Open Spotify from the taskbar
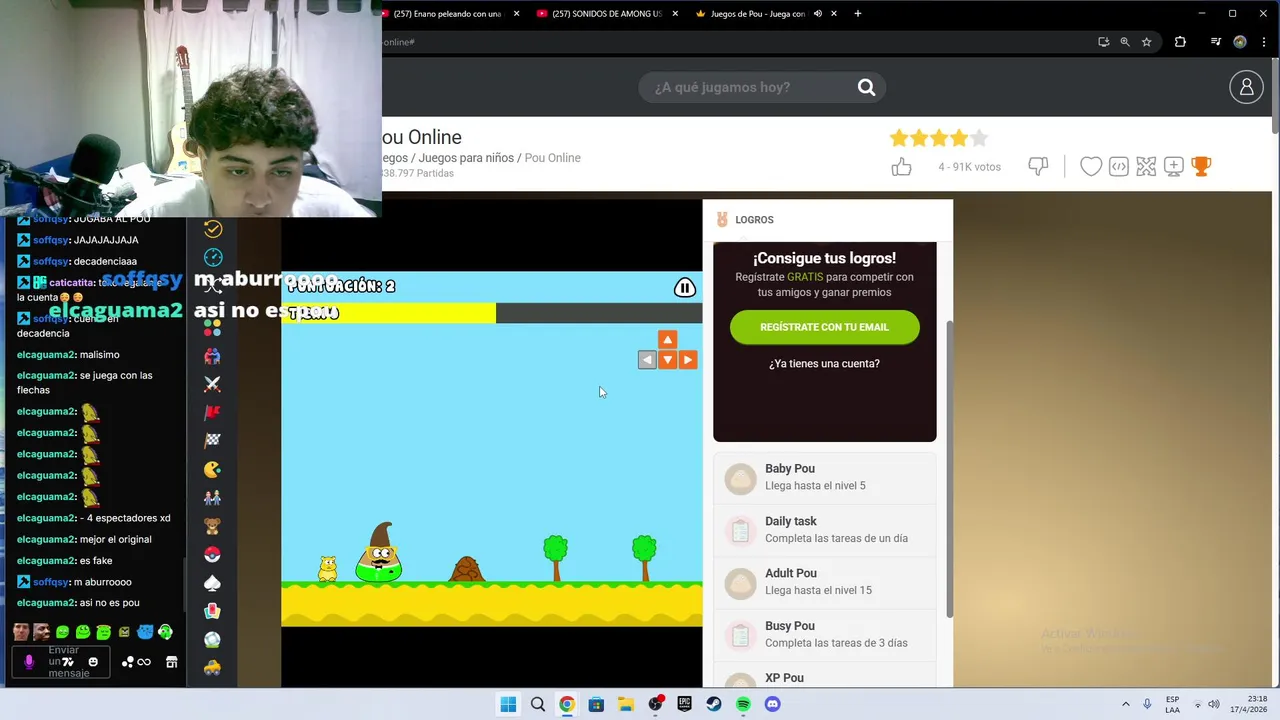Image resolution: width=1280 pixels, height=720 pixels. click(743, 704)
